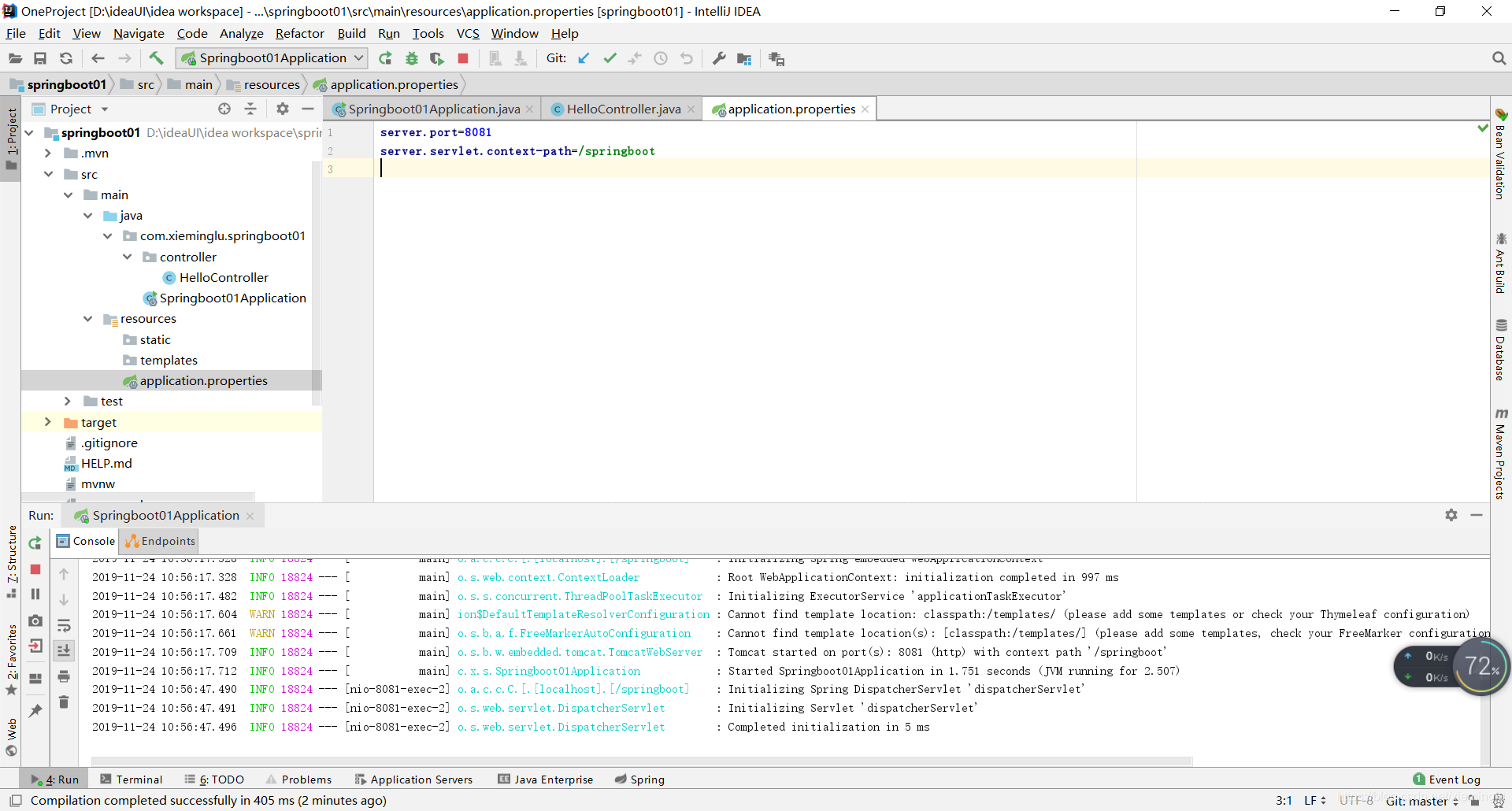Viewport: 1512px width, 811px height.
Task: Rerun application from Run panel green arrow
Action: tap(35, 543)
